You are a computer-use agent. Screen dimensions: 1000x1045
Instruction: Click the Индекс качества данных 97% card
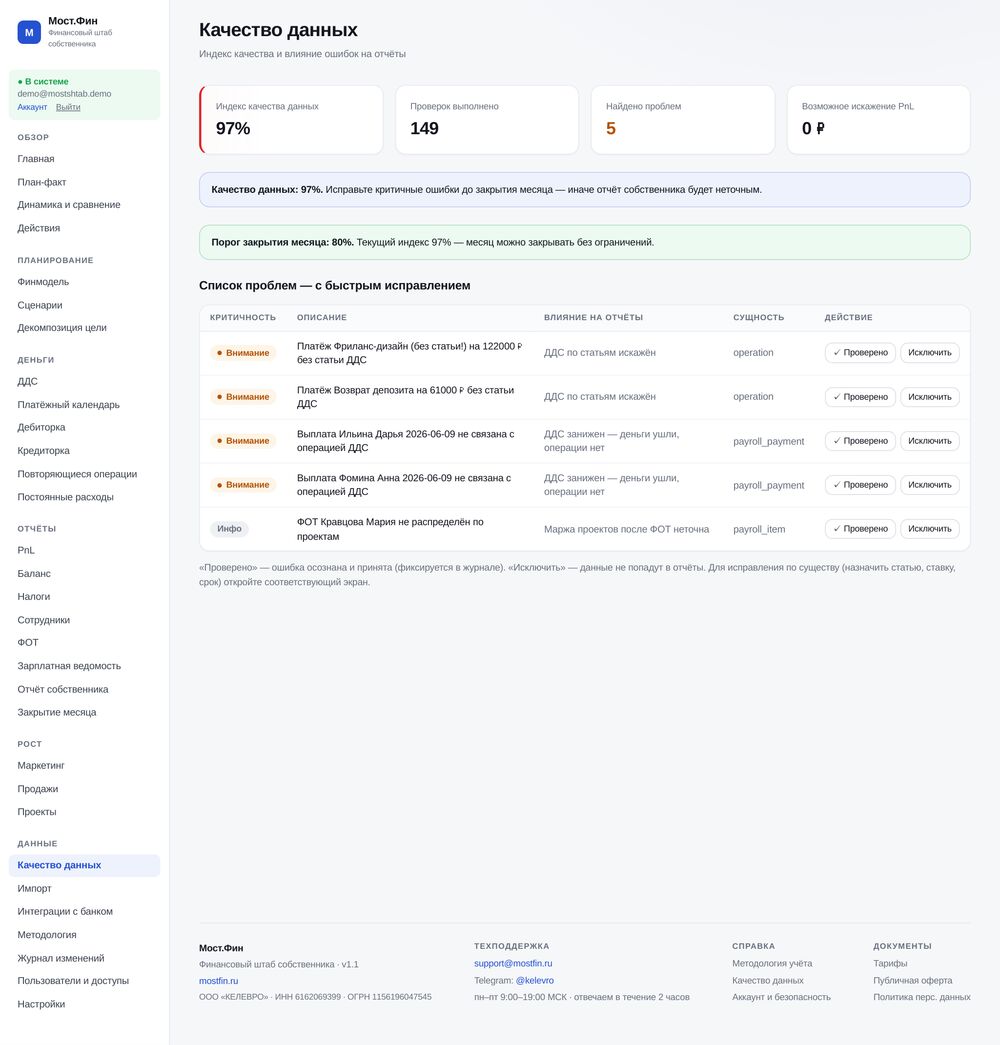pyautogui.click(x=291, y=120)
